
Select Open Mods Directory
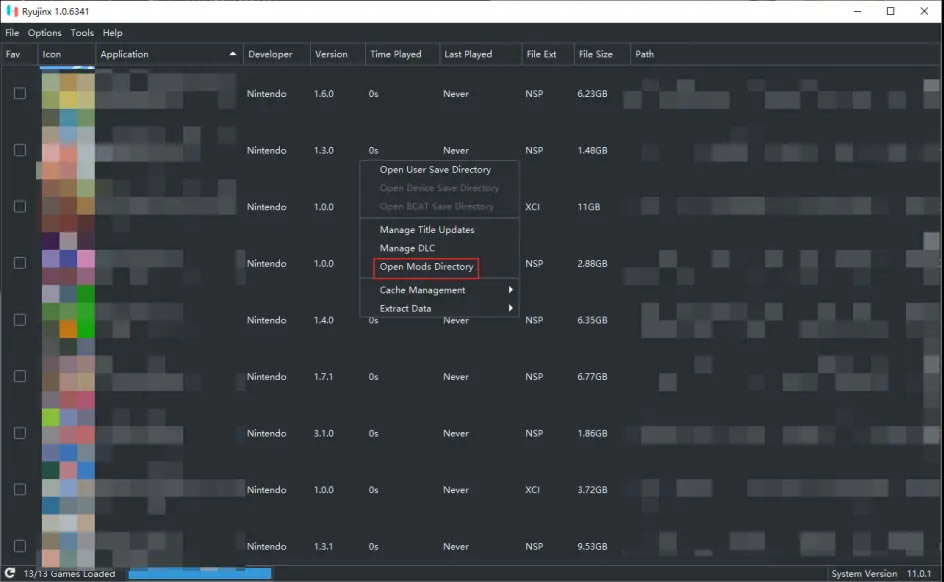click(426, 267)
